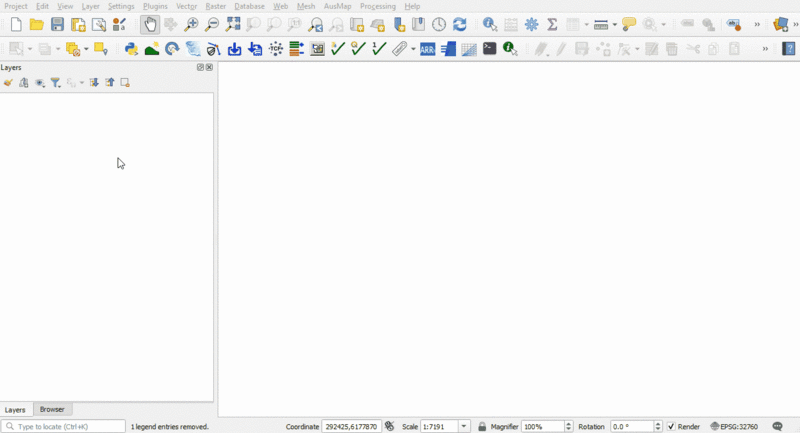The image size is (800, 433).
Task: Expand the measure tool dropdown arrow
Action: pos(613,25)
